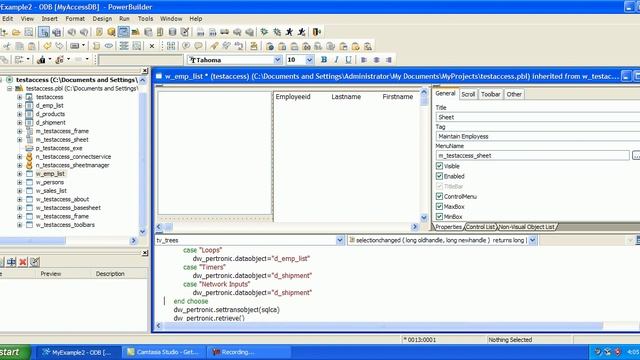Collapse the testaccess.pbl library node

point(9,89)
